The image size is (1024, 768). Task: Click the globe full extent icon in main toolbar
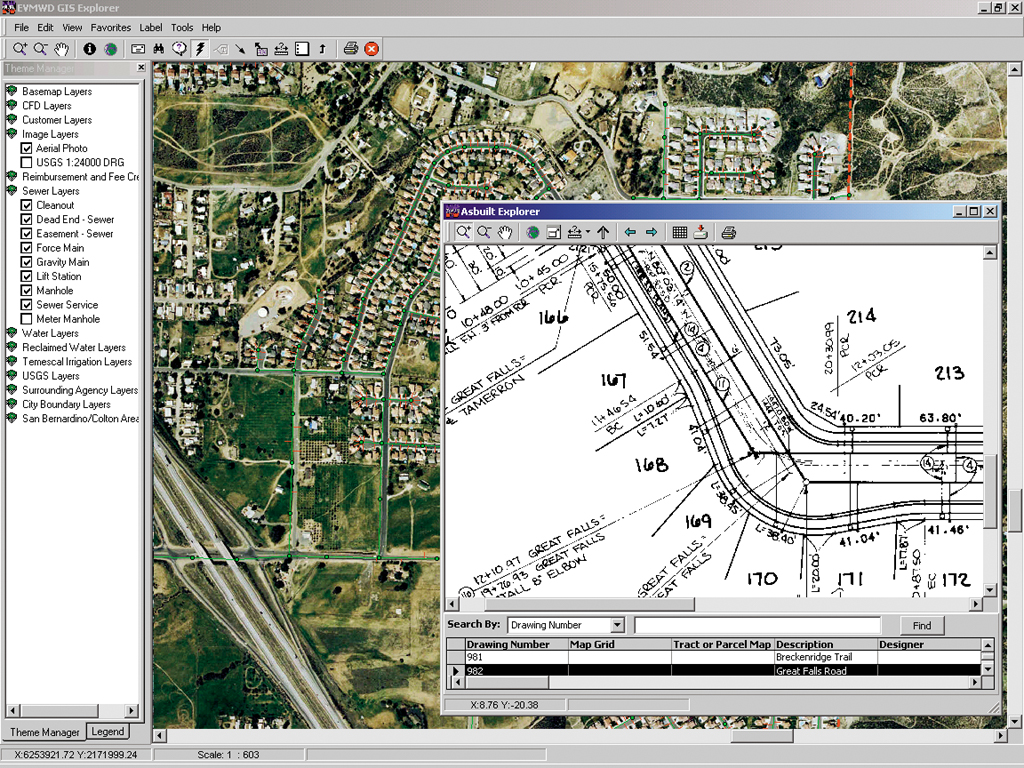pyautogui.click(x=110, y=48)
